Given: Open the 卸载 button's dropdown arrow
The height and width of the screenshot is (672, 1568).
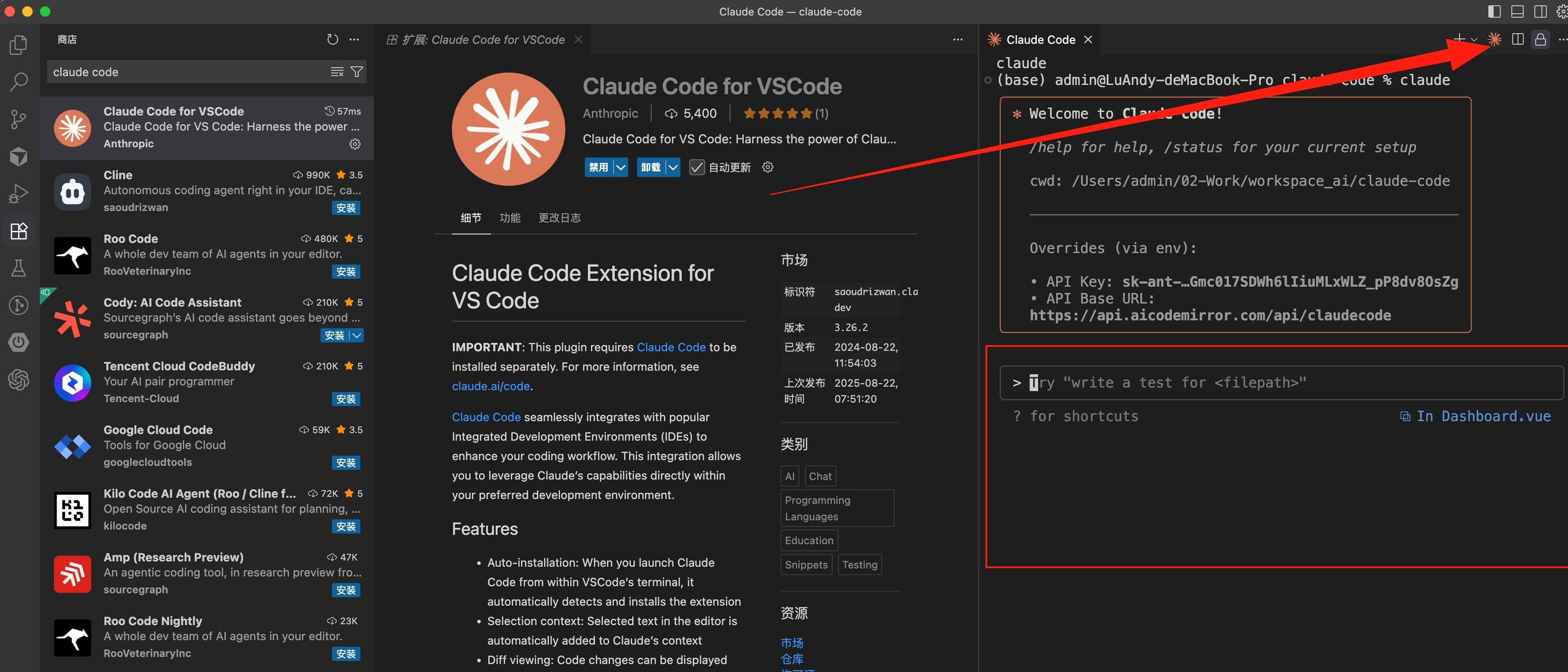Looking at the screenshot, I should [x=672, y=167].
